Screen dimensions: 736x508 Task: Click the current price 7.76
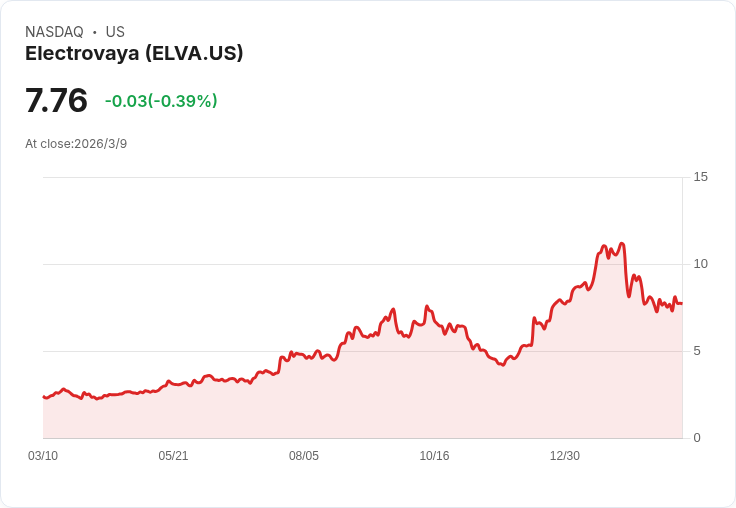tap(56, 101)
